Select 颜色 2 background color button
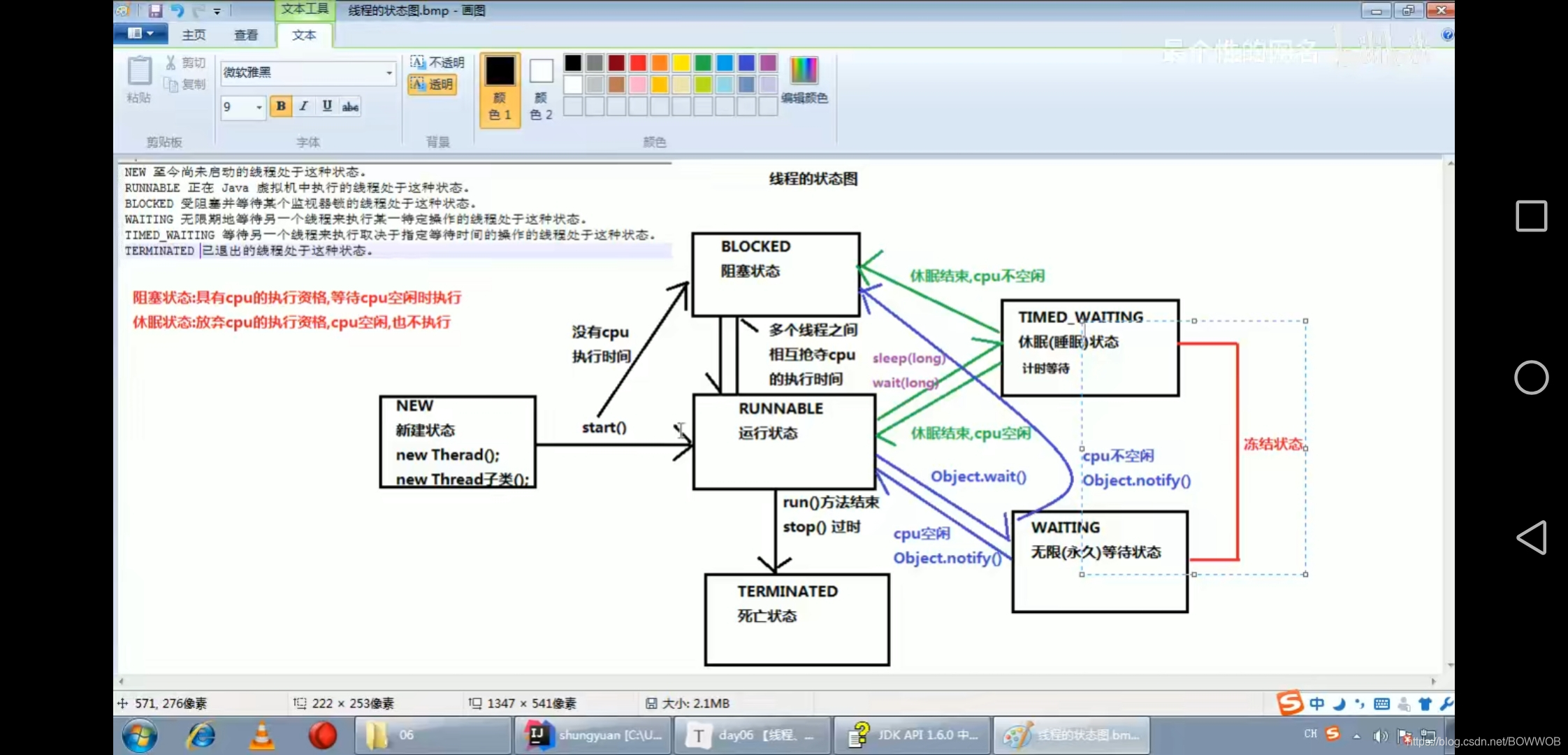The height and width of the screenshot is (755, 1568). tap(541, 89)
